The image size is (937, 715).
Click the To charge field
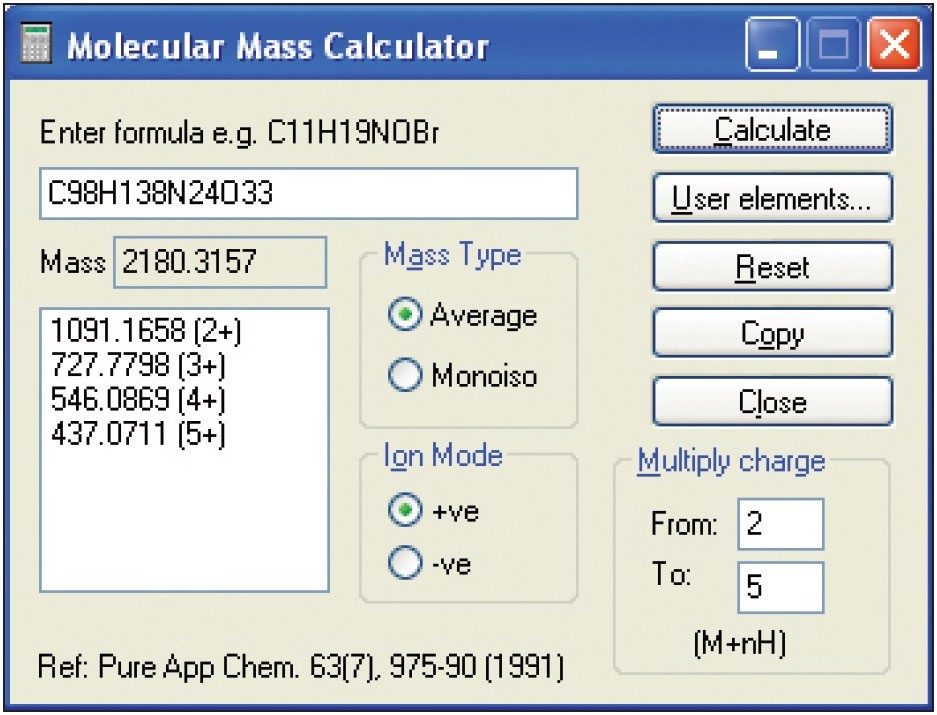780,588
